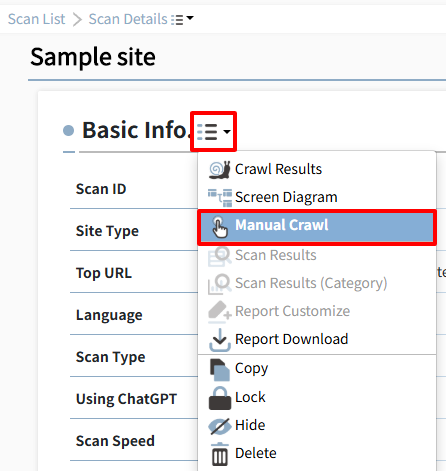Screen dimensions: 446x471
Task: Click the Report Customize eraser icon
Action: tap(220, 312)
